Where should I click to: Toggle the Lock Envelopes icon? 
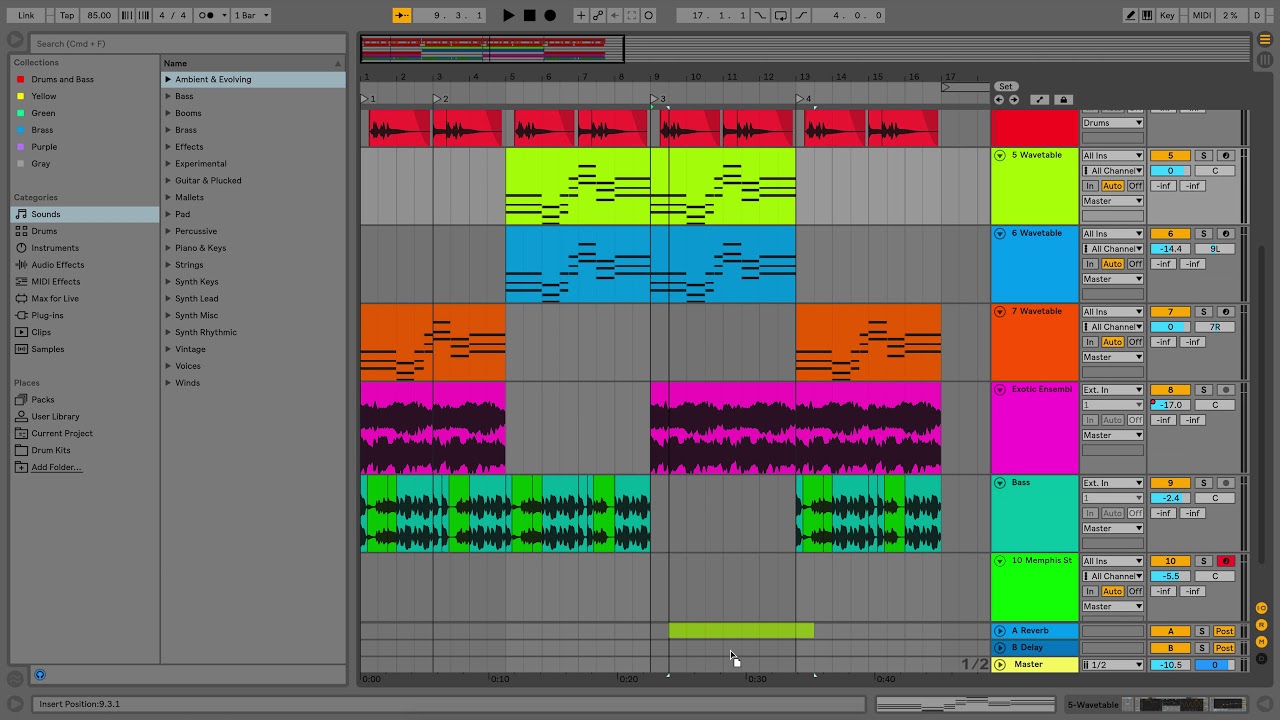click(1064, 100)
